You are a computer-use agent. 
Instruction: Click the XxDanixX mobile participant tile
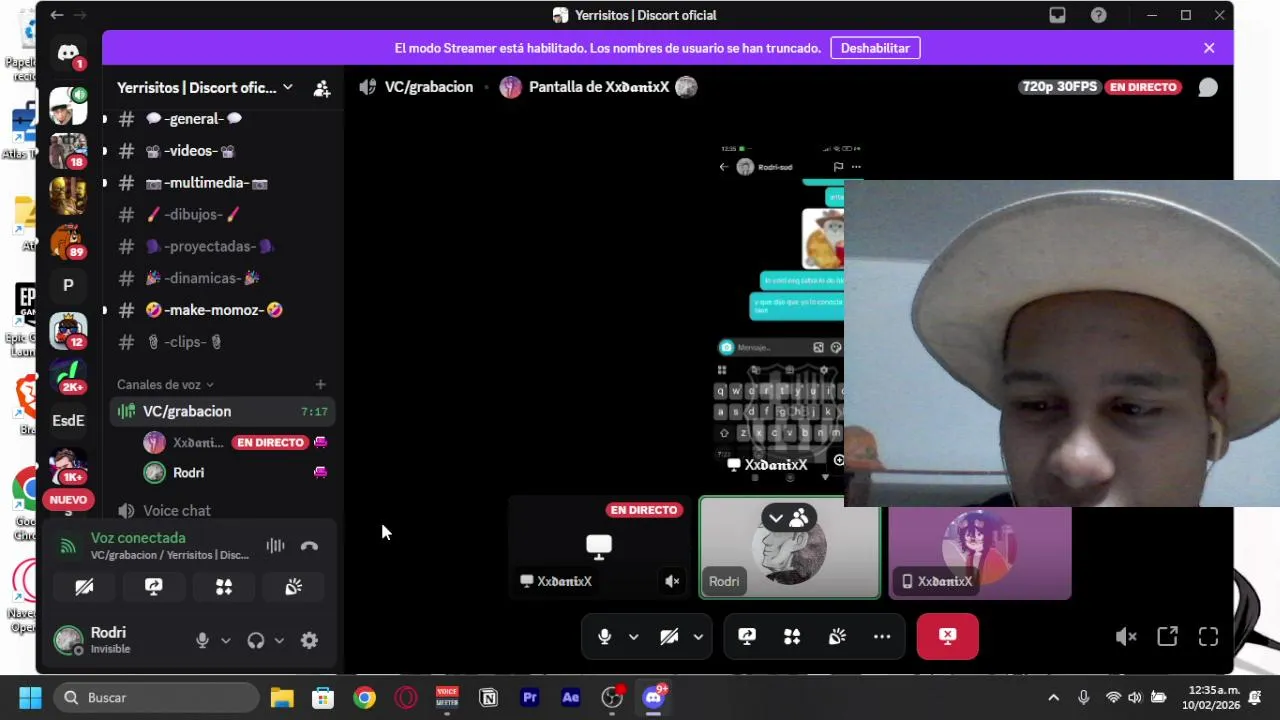(x=979, y=553)
